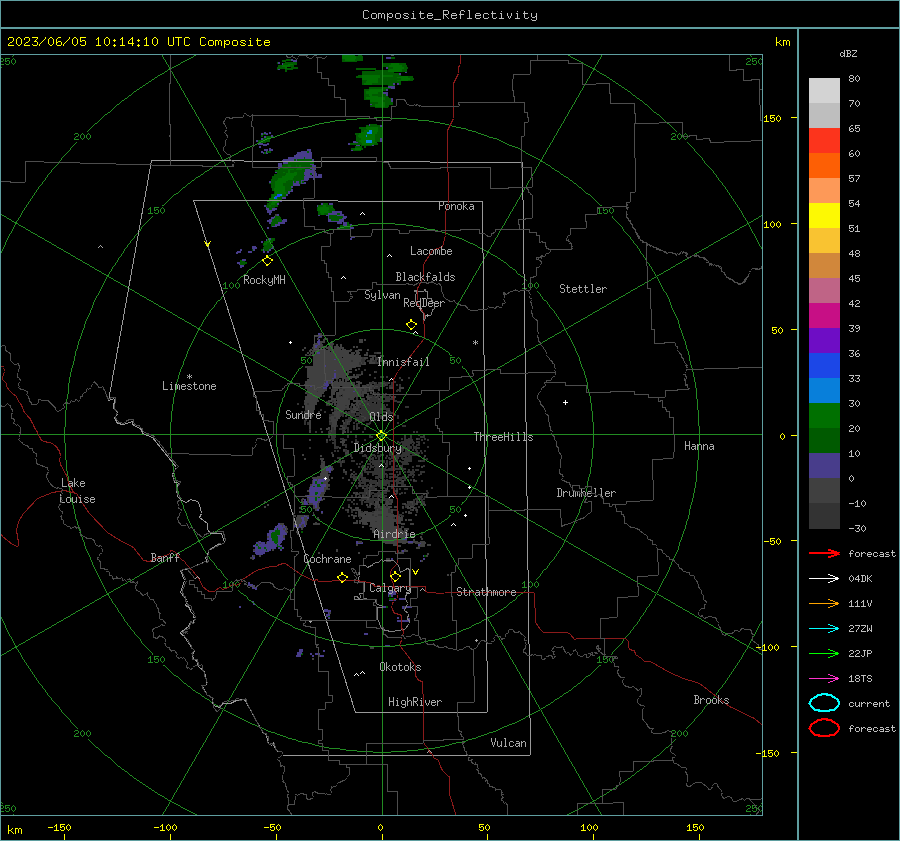Viewport: 900px width, 841px height.
Task: Click the green storm cell northwest of RockyMH
Action: coord(290,175)
